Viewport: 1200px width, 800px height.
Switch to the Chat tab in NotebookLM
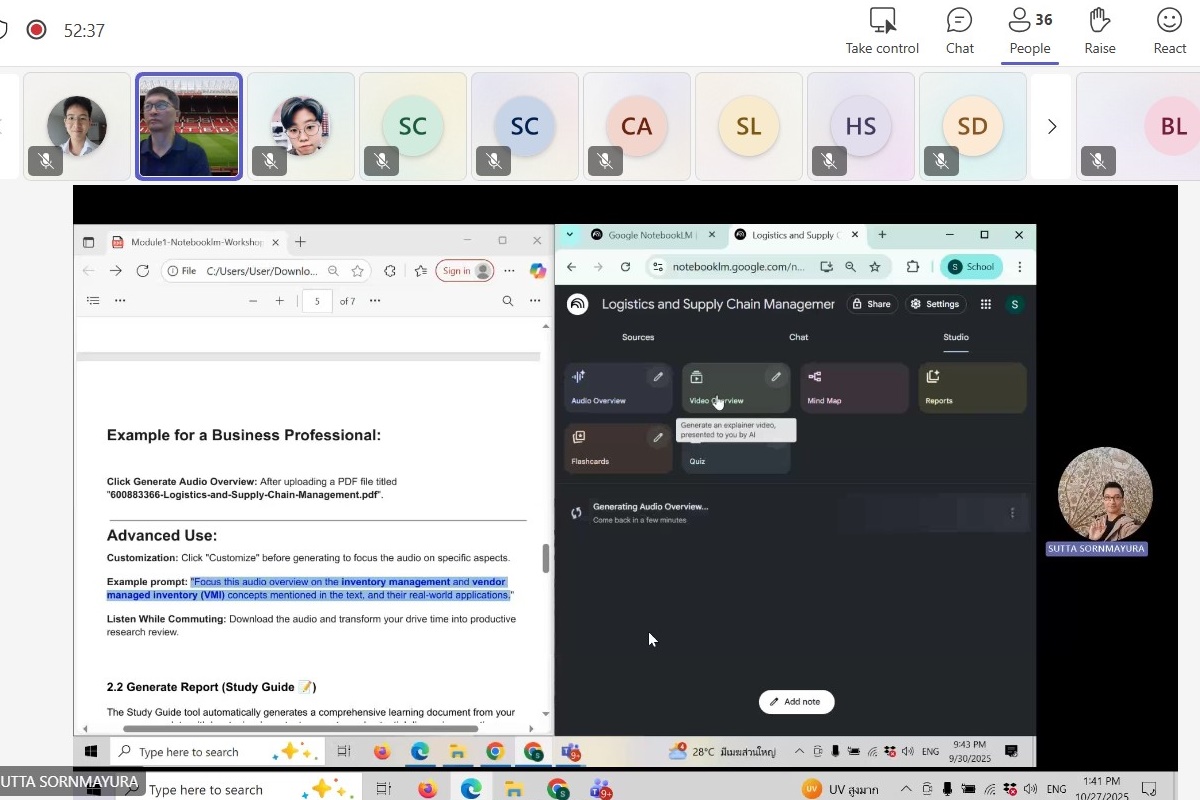click(798, 337)
